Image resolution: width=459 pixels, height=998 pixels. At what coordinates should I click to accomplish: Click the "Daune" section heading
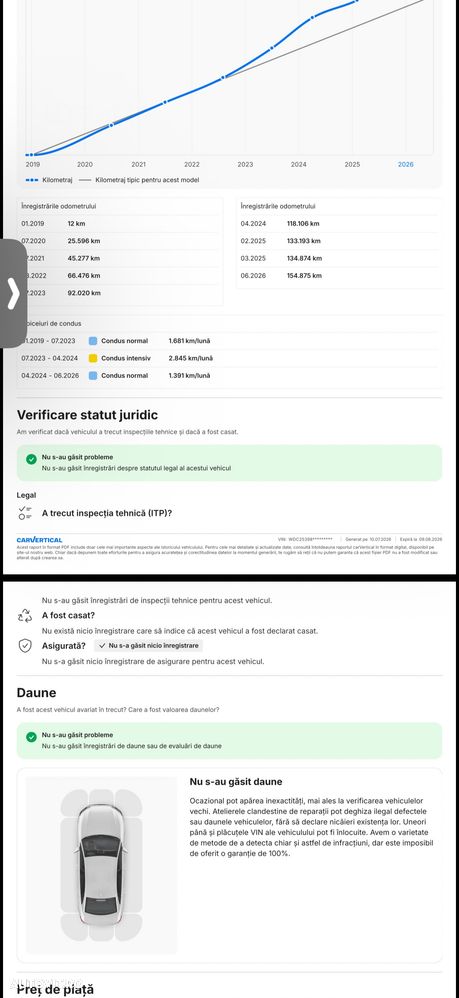[x=36, y=692]
